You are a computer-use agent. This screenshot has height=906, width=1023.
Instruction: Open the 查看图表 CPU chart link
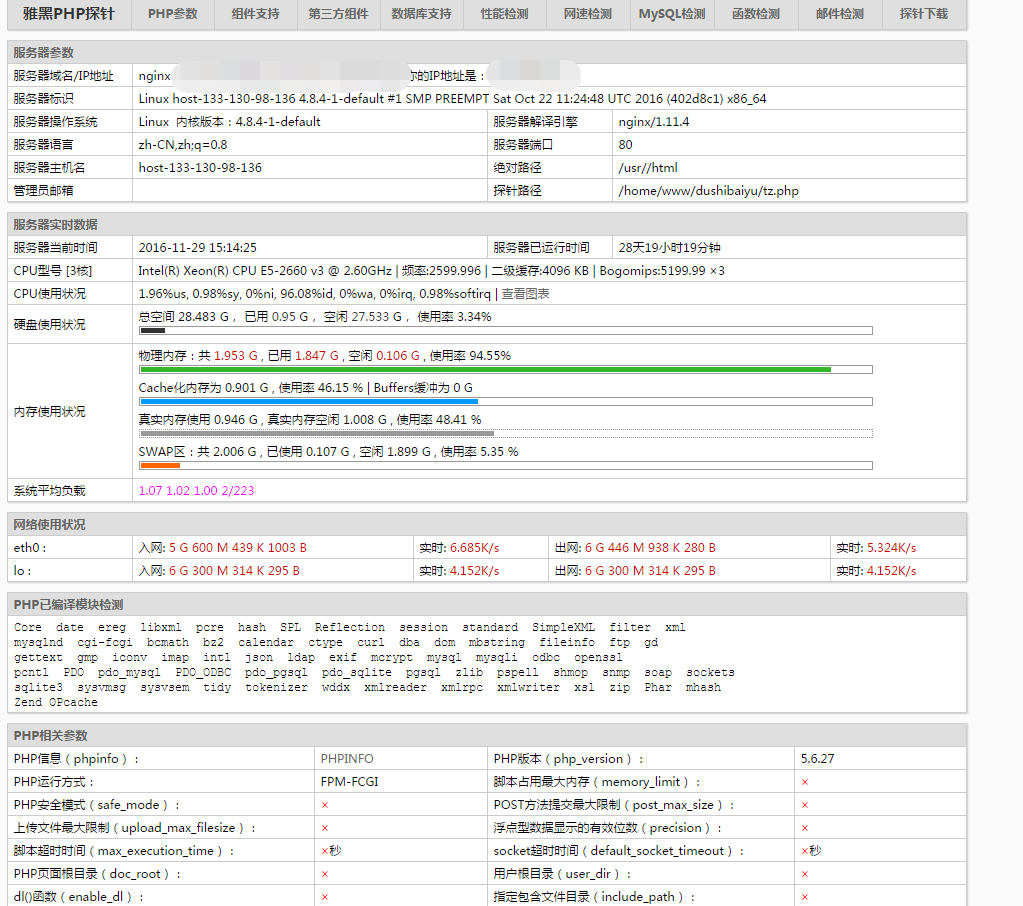(525, 294)
